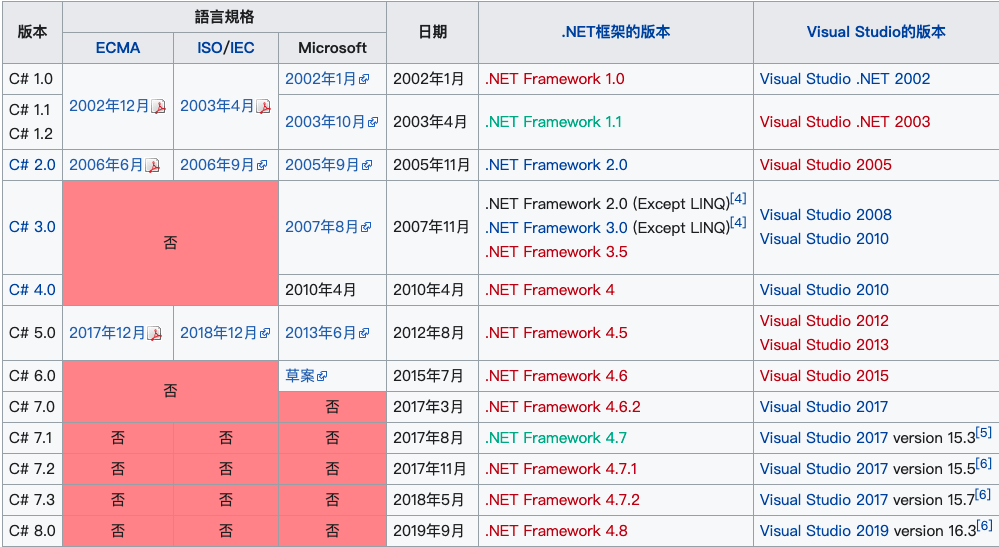Viewport: 999px width, 547px height.
Task: Open .NET Framework 3.0 link
Action: click(x=556, y=228)
